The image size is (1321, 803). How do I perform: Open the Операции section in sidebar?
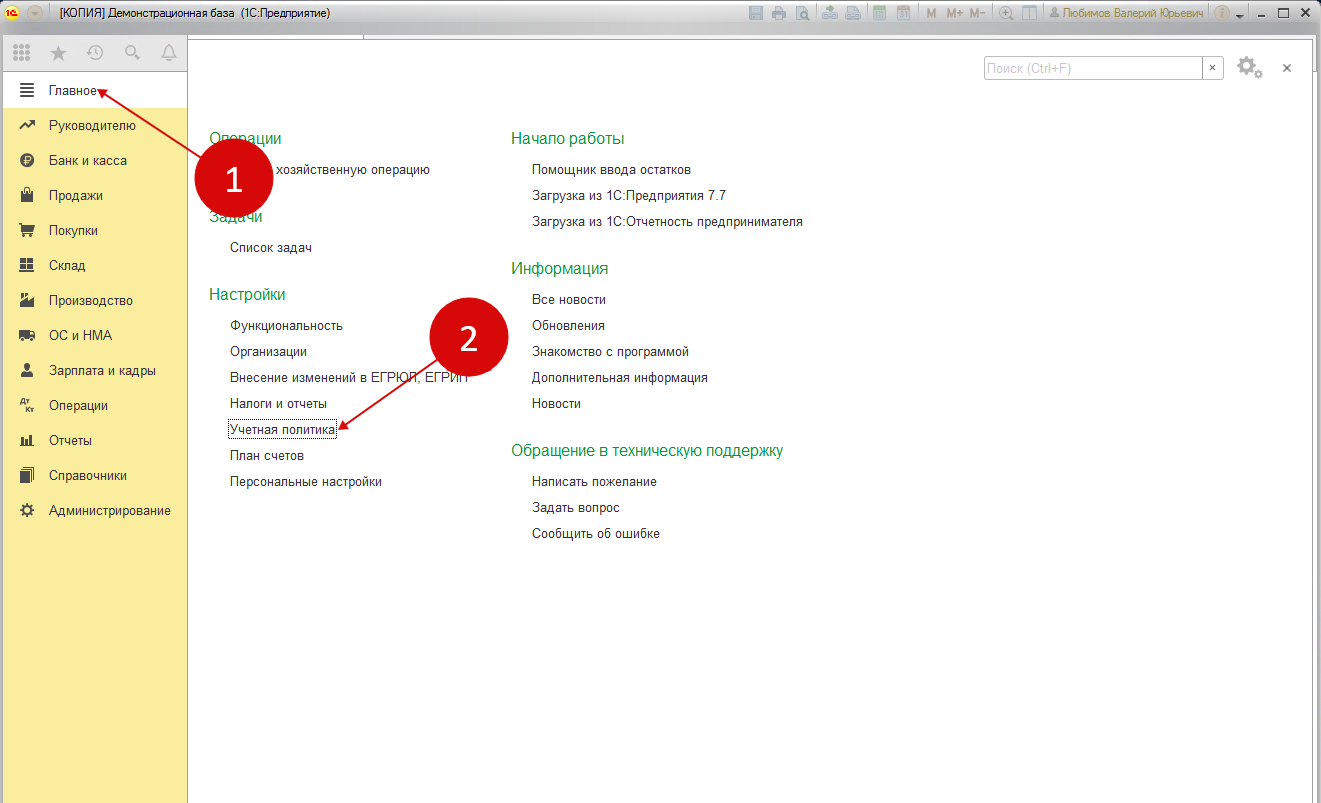(94, 405)
